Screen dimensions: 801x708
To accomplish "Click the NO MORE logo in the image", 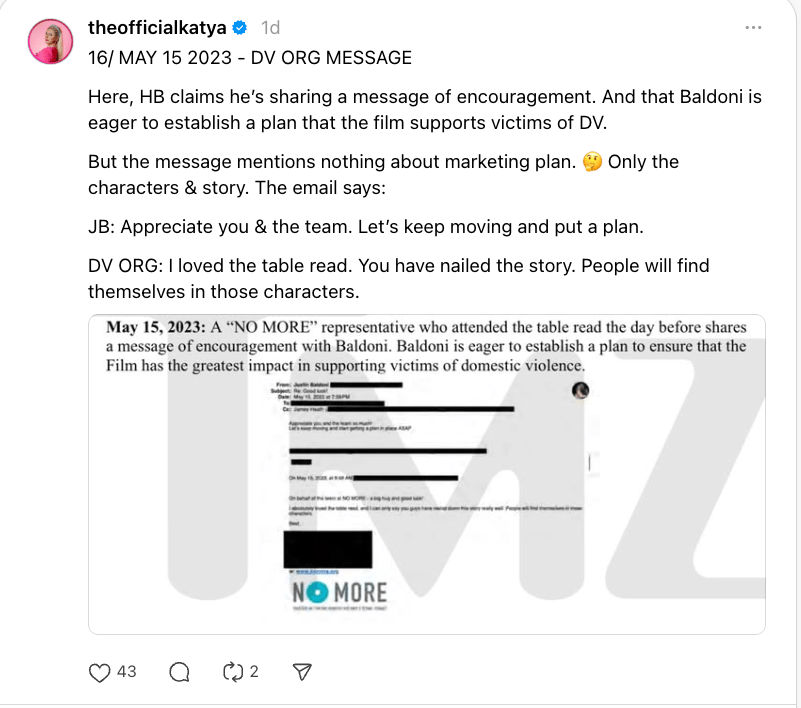I will click(339, 593).
